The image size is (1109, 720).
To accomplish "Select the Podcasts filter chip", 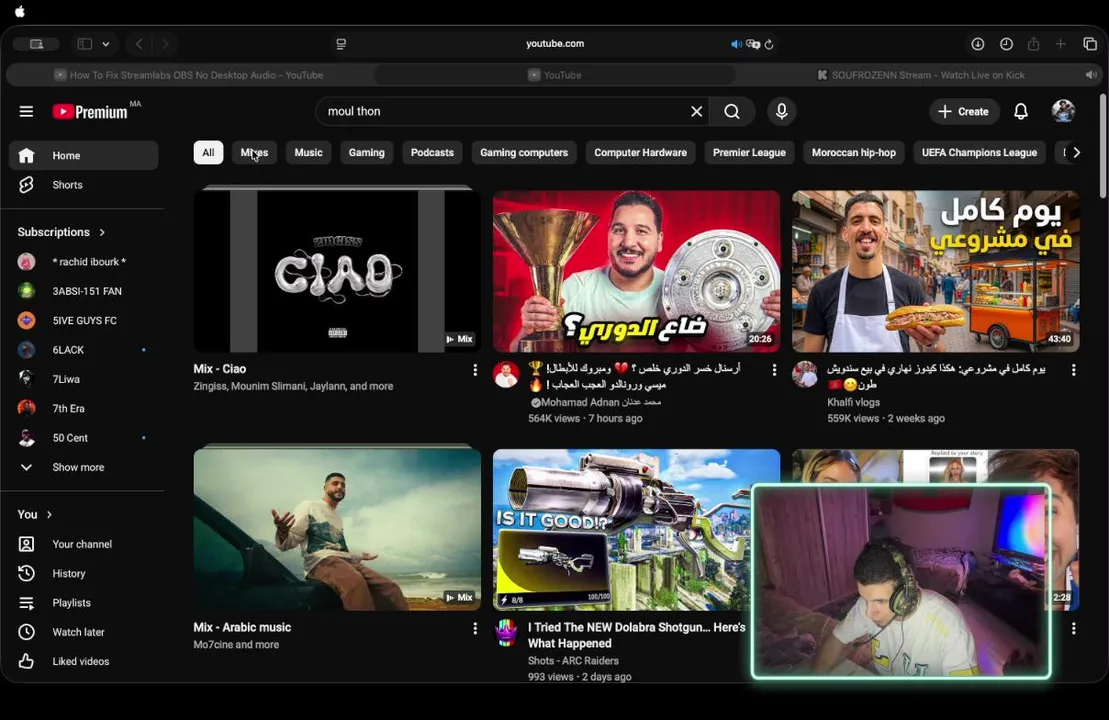I will [432, 153].
